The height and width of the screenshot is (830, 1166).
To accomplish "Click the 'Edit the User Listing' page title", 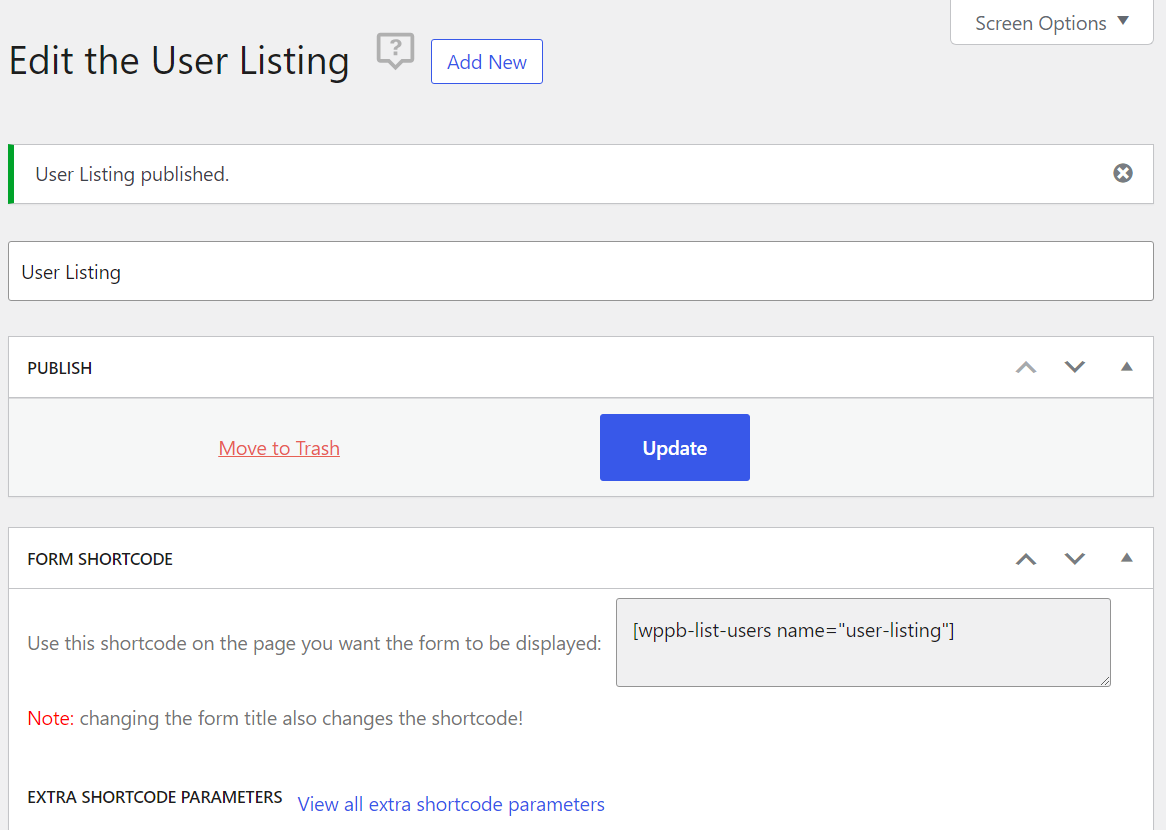I will [x=179, y=61].
